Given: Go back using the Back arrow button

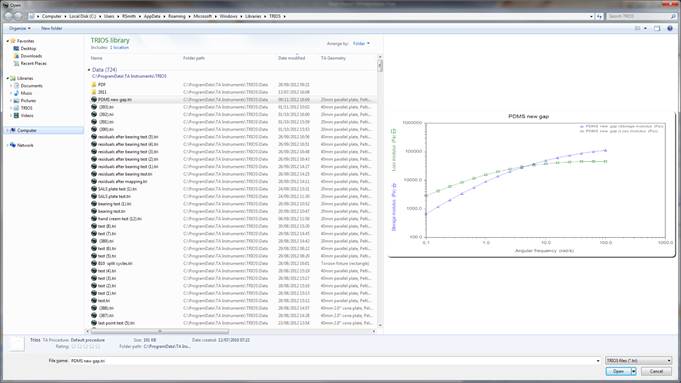Looking at the screenshot, I should click(8, 16).
